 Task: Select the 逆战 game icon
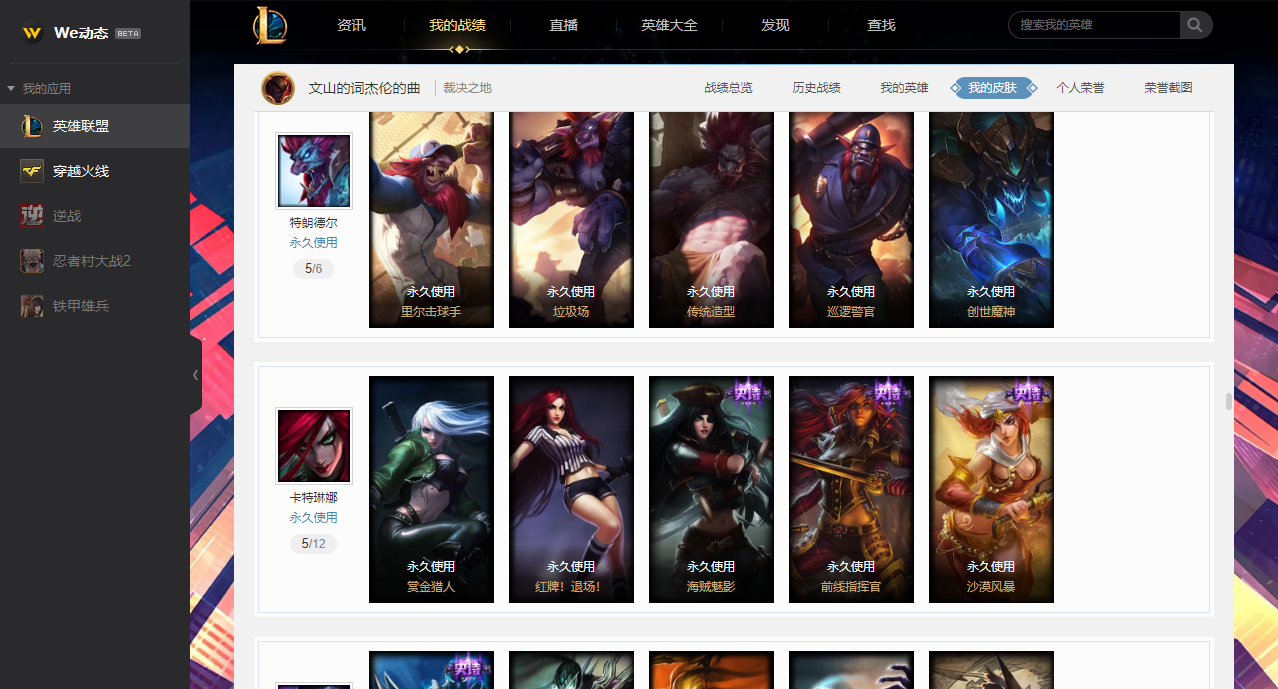(x=32, y=215)
